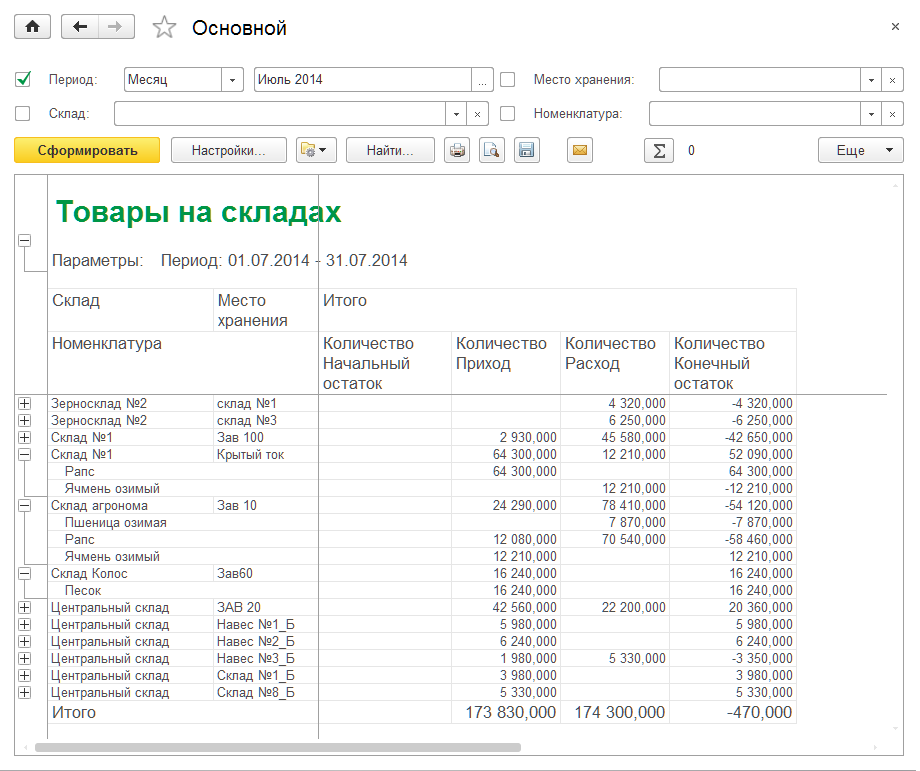The width and height of the screenshot is (920, 771).
Task: Enable the Склад filter checkbox
Action: [23, 113]
